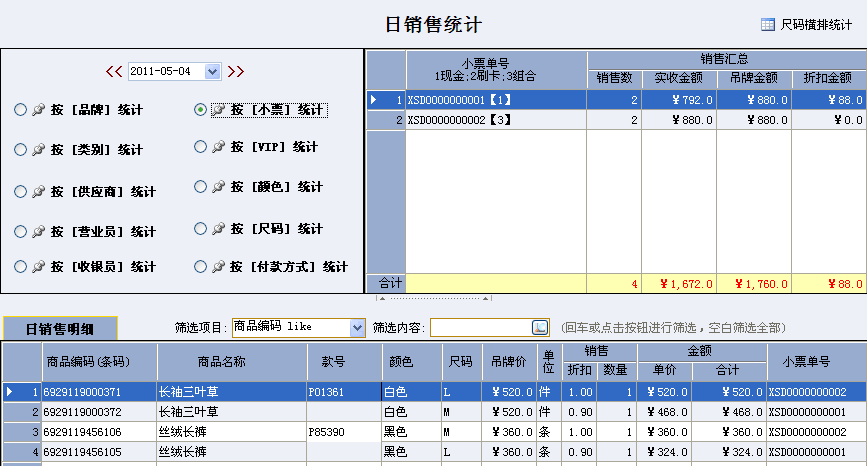Switch to 日销售明细 tab

pyautogui.click(x=60, y=329)
